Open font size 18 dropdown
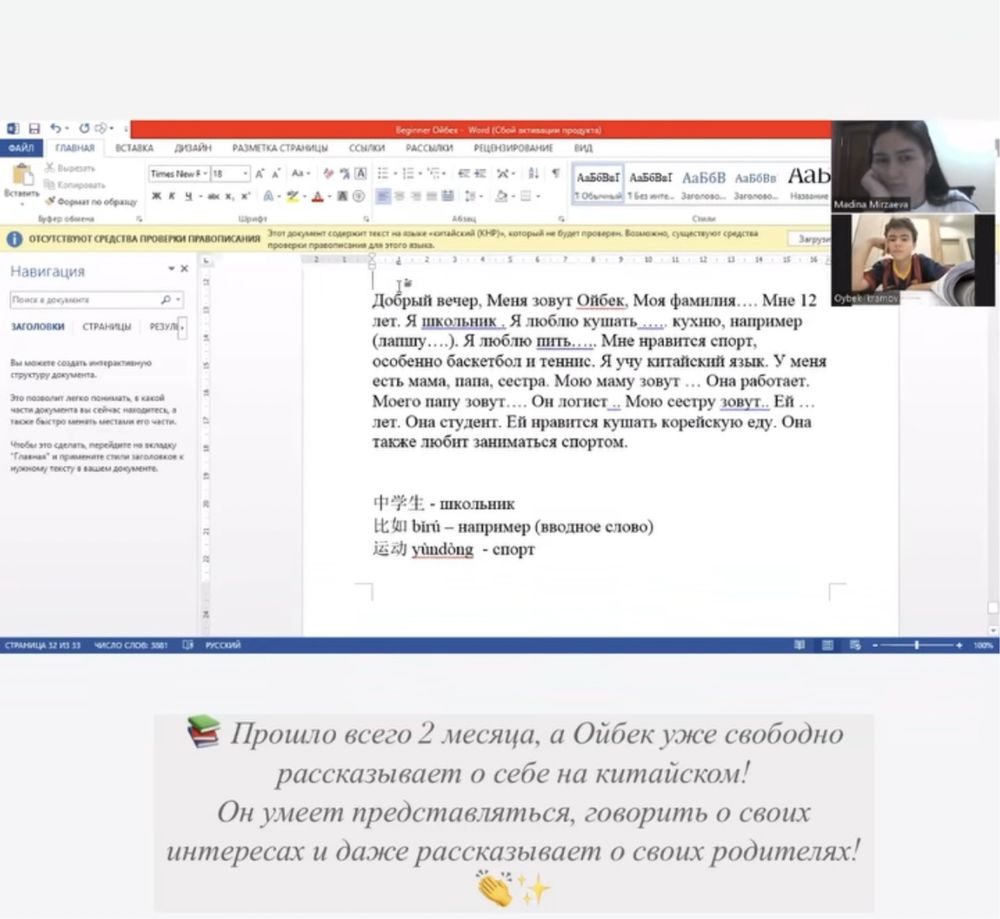The width and height of the screenshot is (1000, 919). pos(246,173)
